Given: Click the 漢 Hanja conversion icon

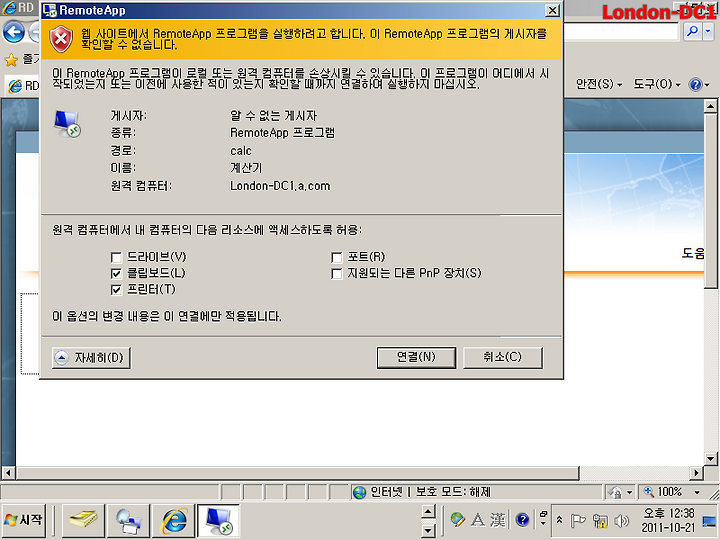Looking at the screenshot, I should click(x=498, y=520).
